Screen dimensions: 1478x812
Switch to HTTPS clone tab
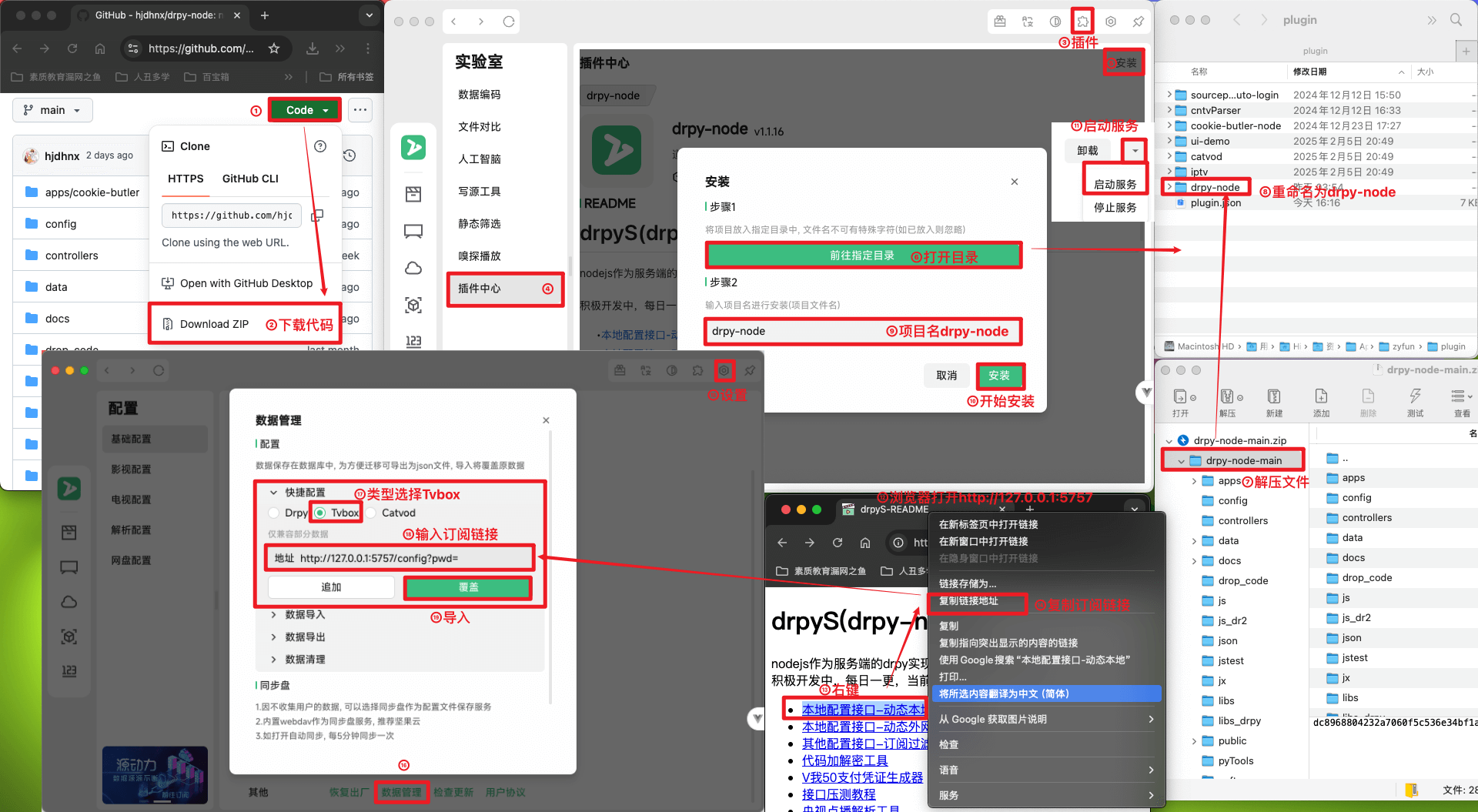click(x=186, y=179)
